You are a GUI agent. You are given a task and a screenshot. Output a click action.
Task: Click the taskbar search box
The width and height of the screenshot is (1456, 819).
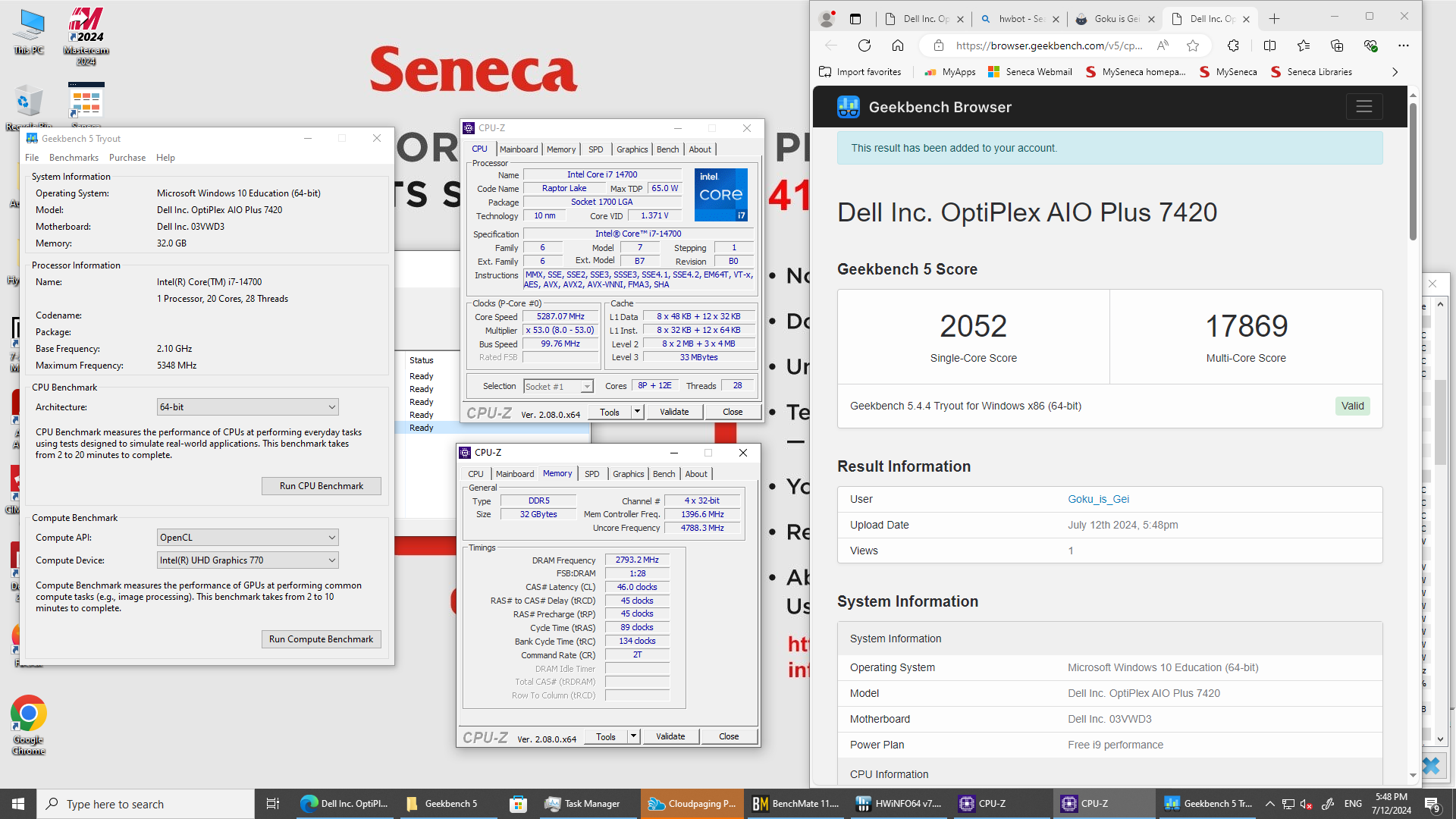[x=146, y=804]
